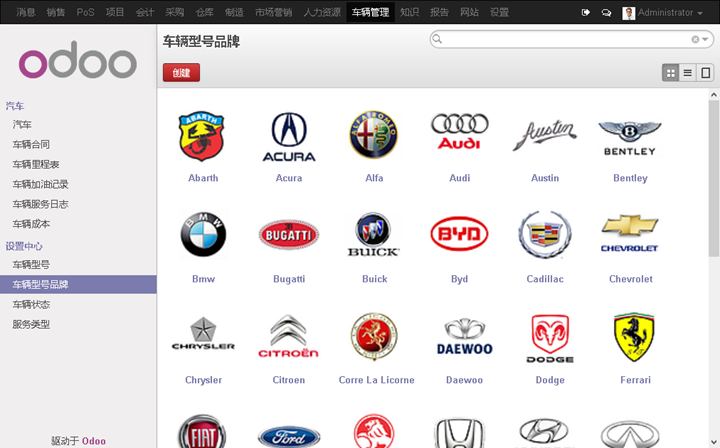Open the Acura brand logo
This screenshot has height=448, width=720.
click(x=289, y=137)
